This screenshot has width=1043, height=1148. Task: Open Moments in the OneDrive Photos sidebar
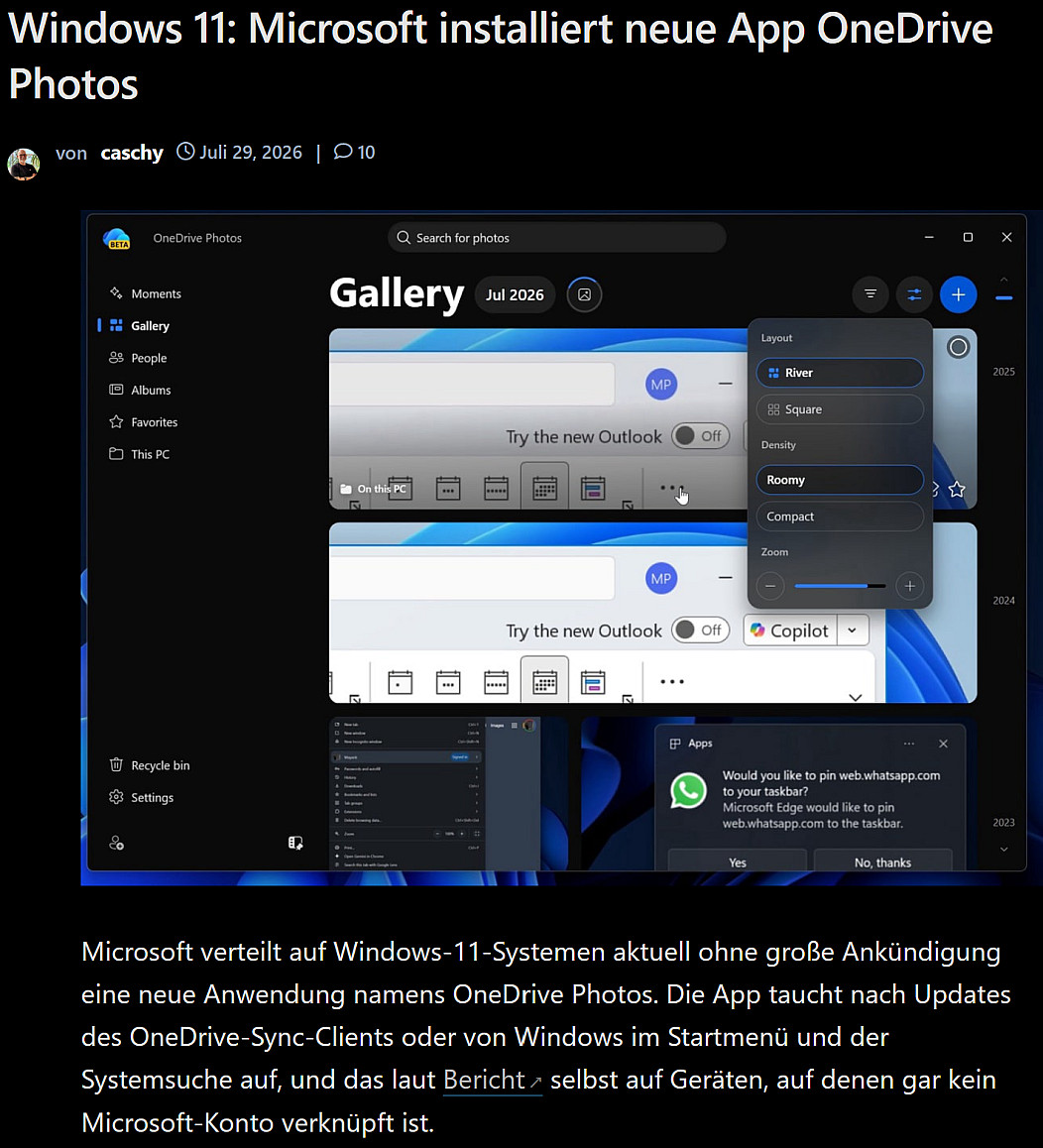(x=145, y=293)
